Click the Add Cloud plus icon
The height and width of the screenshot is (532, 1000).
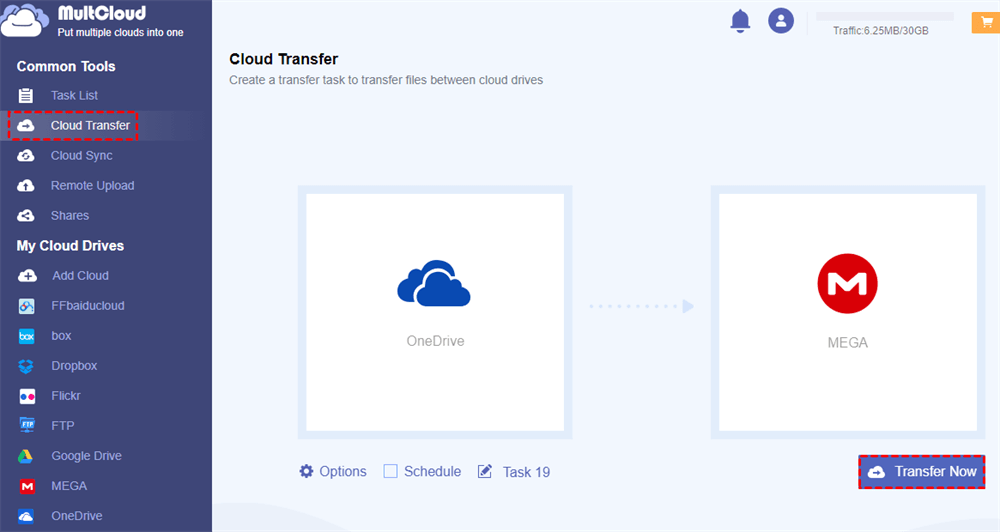pyautogui.click(x=27, y=276)
